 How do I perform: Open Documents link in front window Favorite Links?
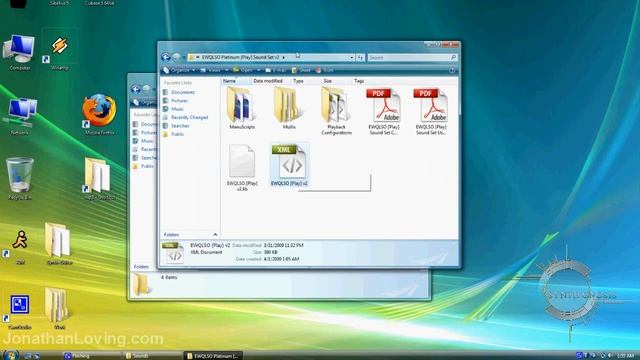[x=179, y=92]
